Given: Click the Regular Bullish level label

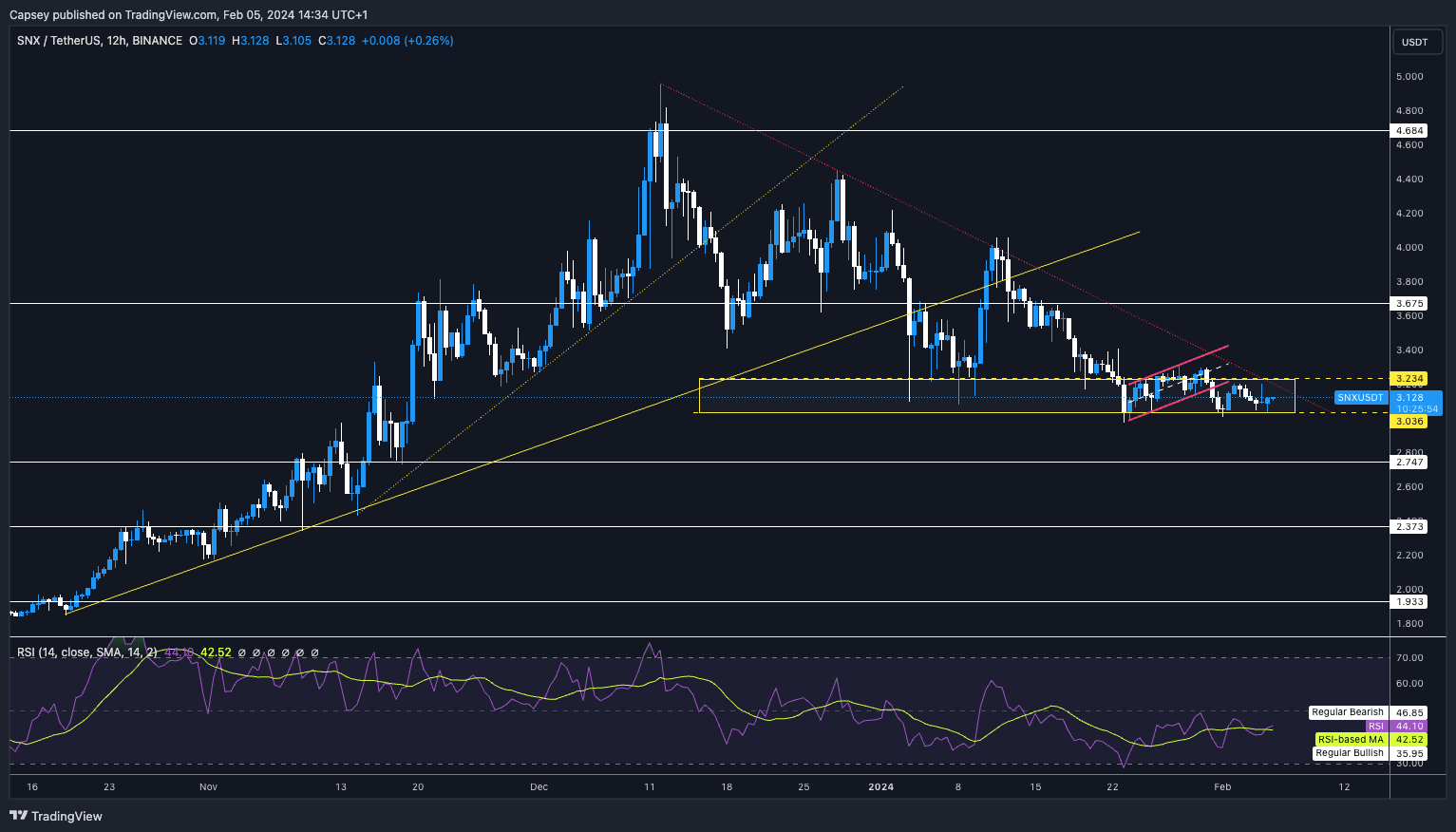Looking at the screenshot, I should coord(1349,753).
